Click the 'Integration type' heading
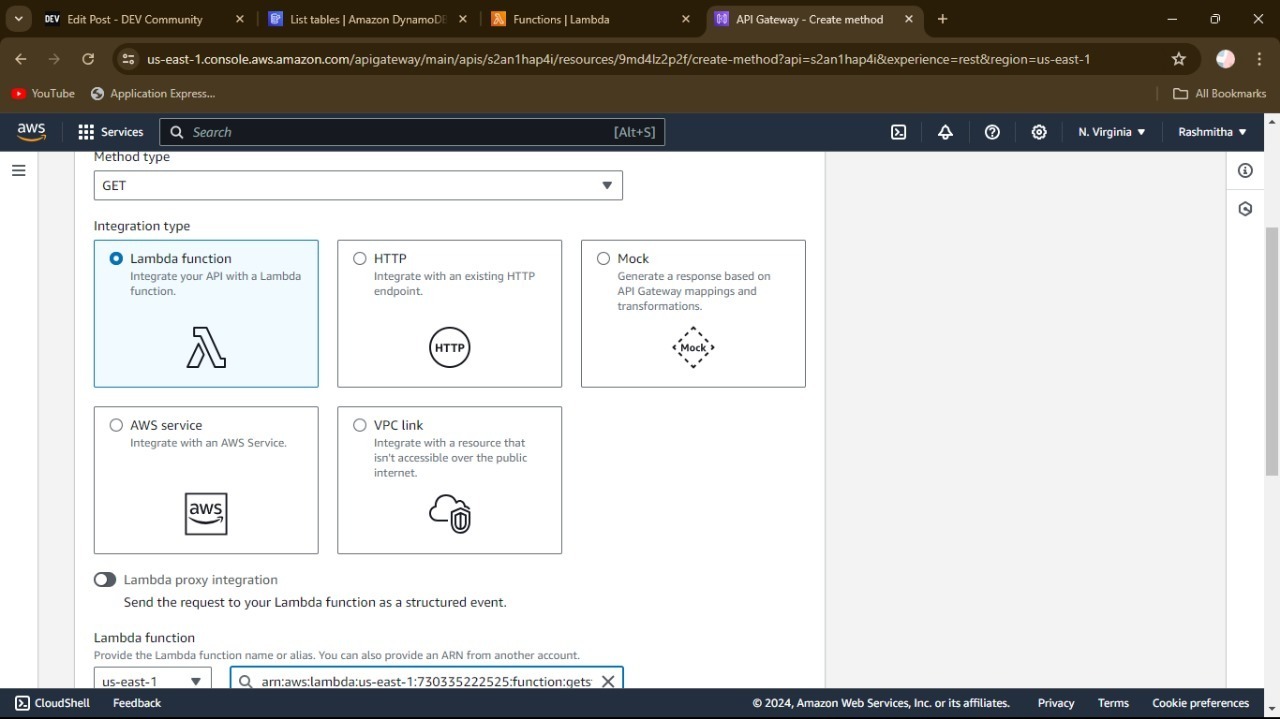 [x=142, y=226]
